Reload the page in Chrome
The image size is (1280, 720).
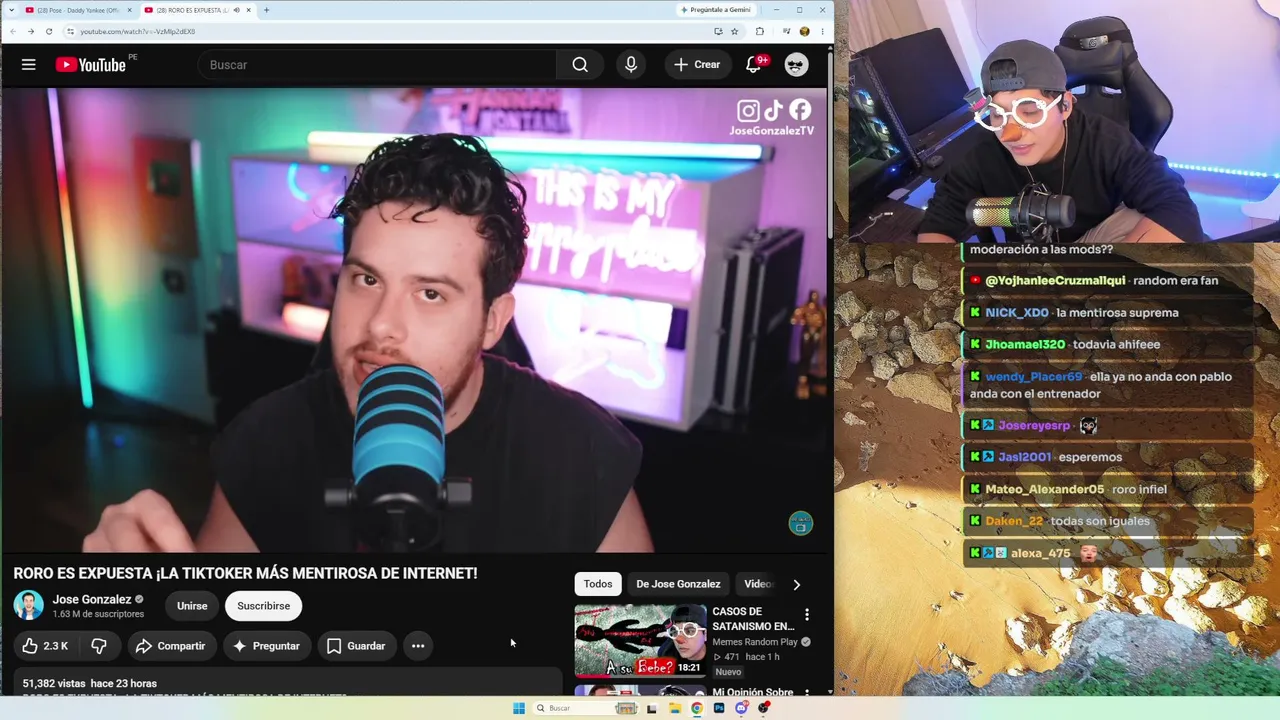pyautogui.click(x=49, y=31)
